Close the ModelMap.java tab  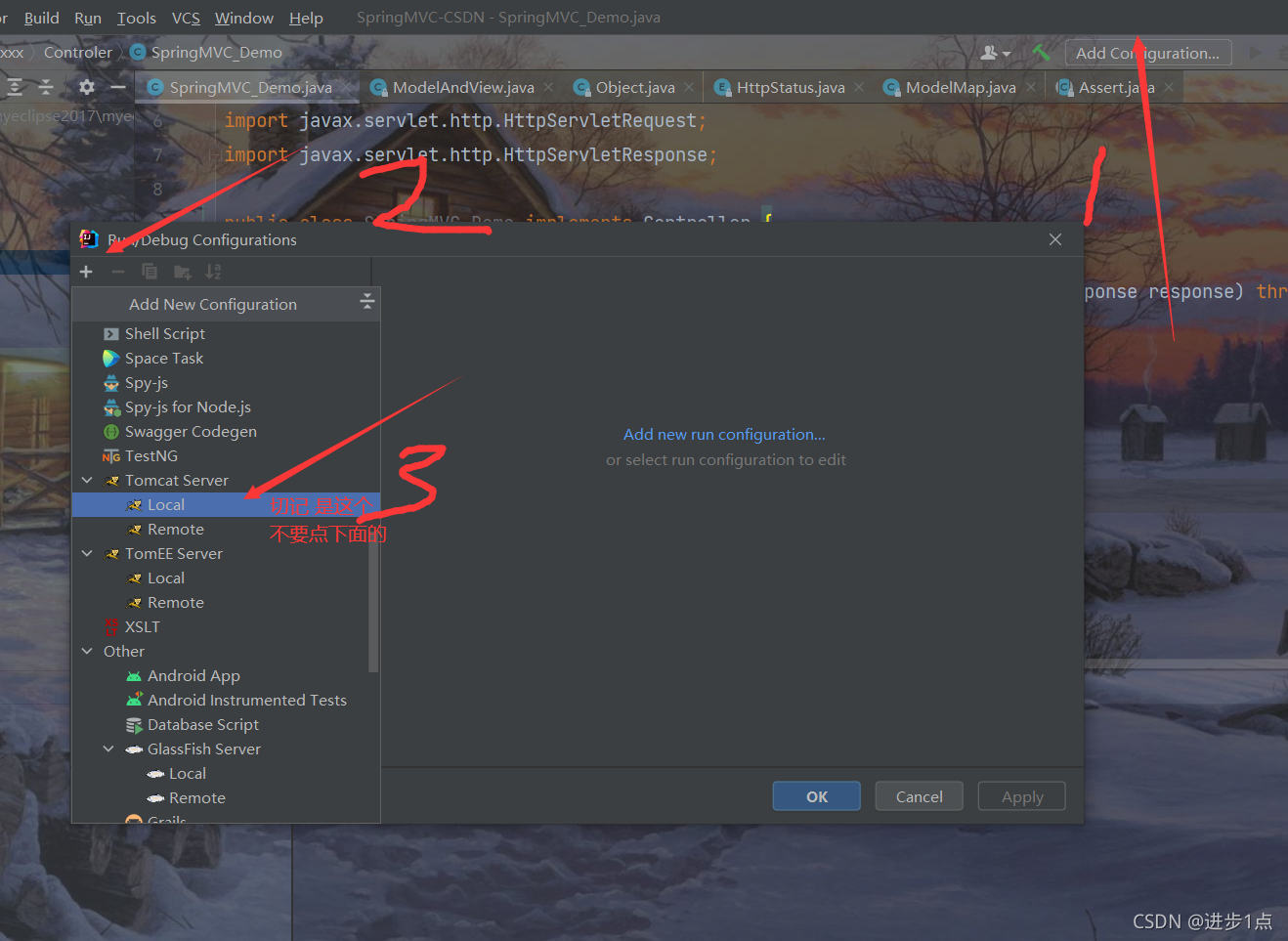pos(1031,87)
